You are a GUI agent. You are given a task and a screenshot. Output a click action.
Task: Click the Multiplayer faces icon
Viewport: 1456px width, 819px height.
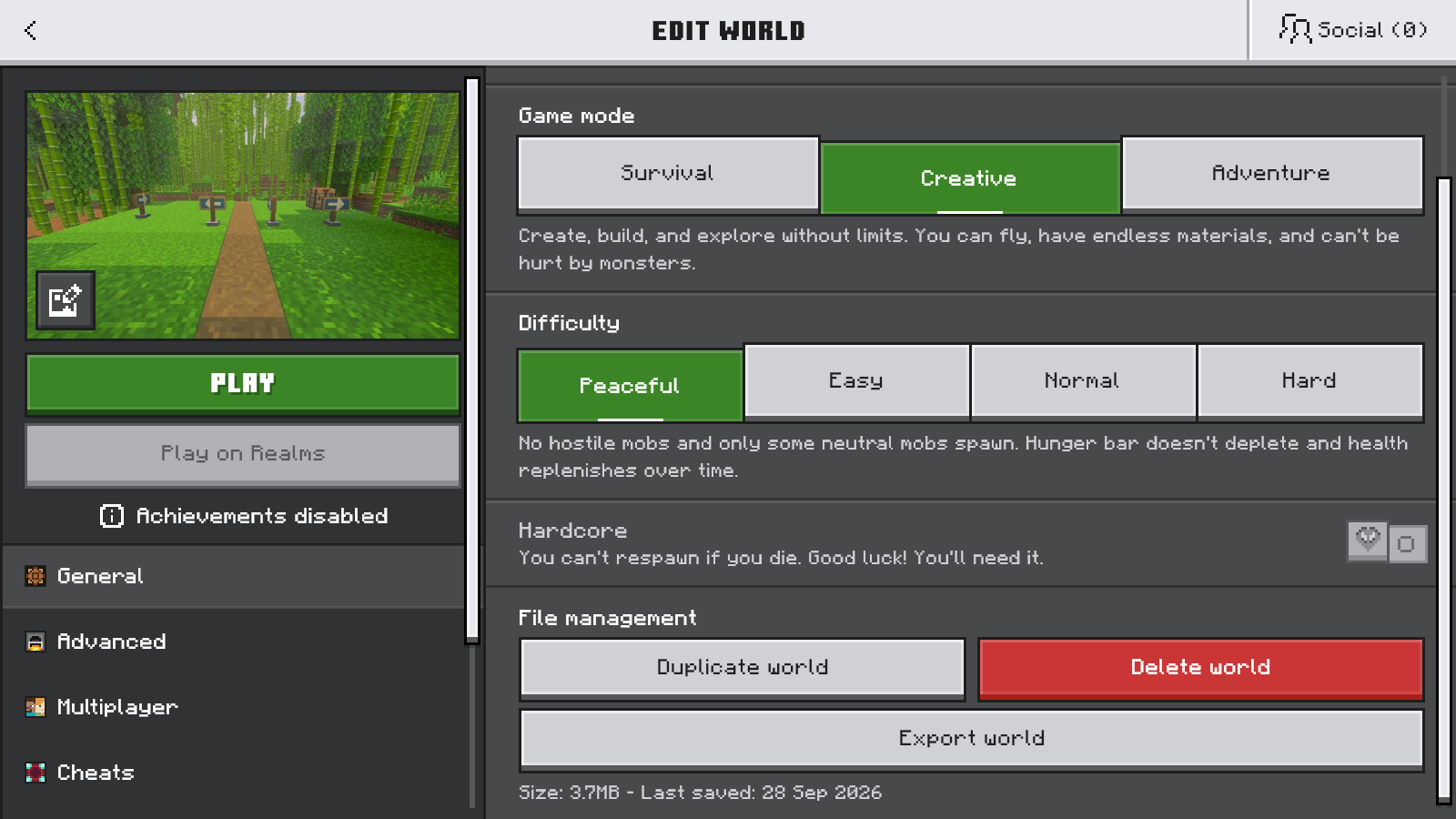pos(35,707)
